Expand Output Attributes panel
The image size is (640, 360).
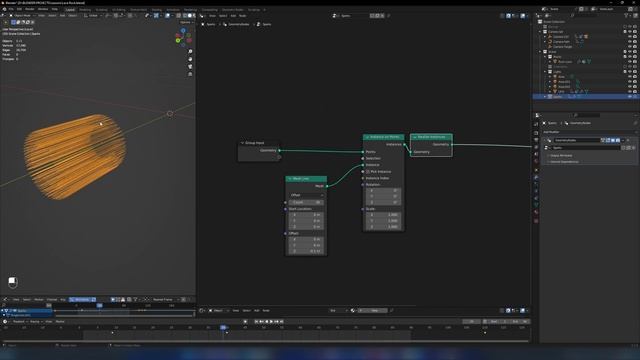coord(561,156)
